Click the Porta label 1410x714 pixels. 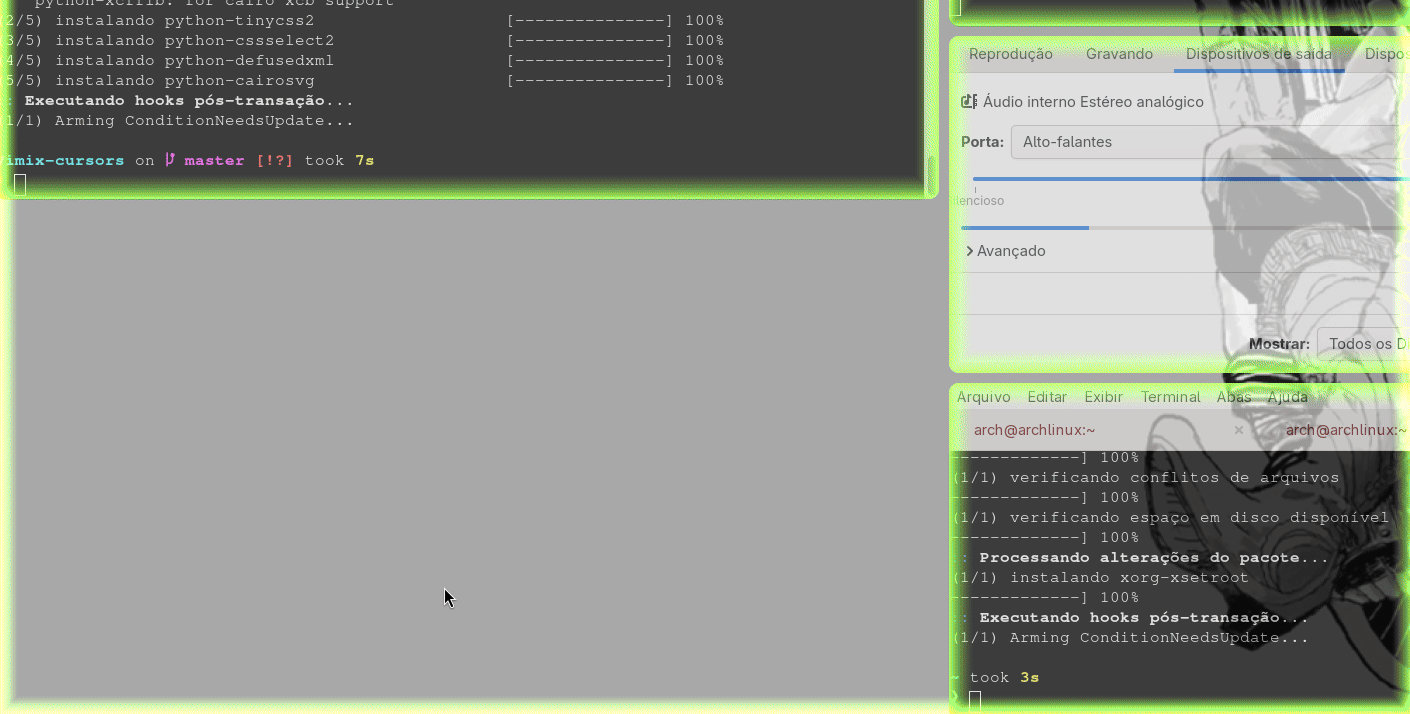[982, 142]
